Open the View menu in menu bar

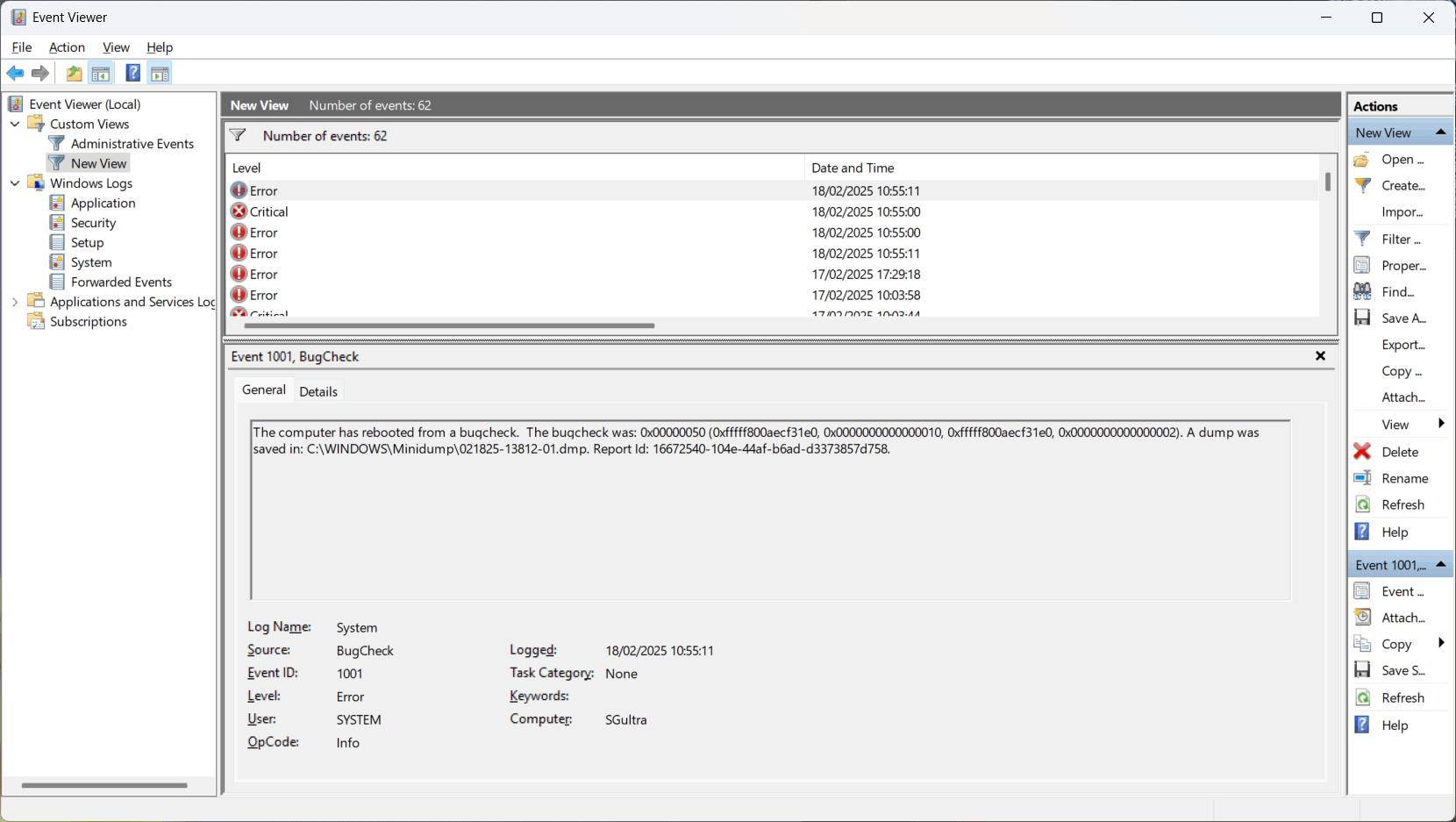116,47
